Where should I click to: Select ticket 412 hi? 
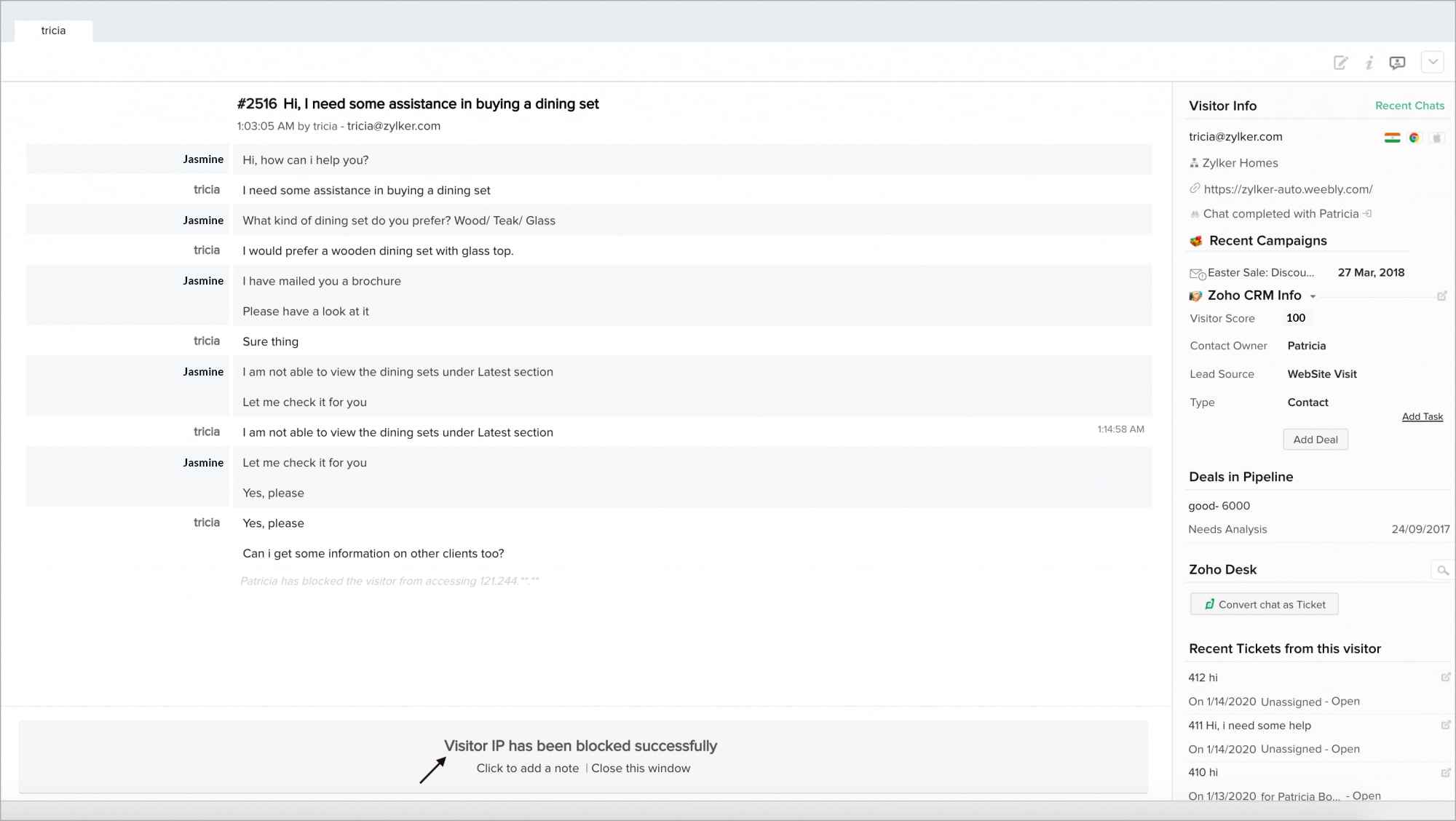(x=1203, y=678)
